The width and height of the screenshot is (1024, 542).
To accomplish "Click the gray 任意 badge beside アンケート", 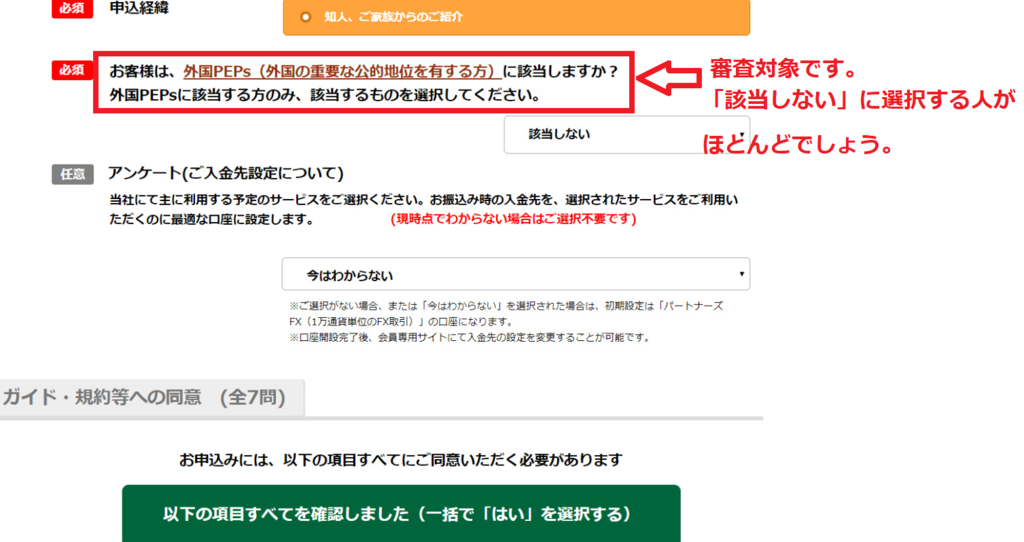I will tap(72, 174).
